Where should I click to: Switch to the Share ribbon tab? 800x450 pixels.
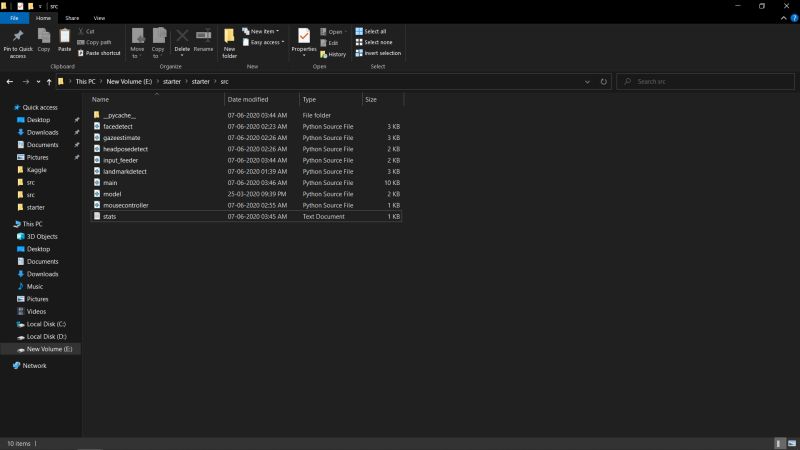click(x=72, y=18)
